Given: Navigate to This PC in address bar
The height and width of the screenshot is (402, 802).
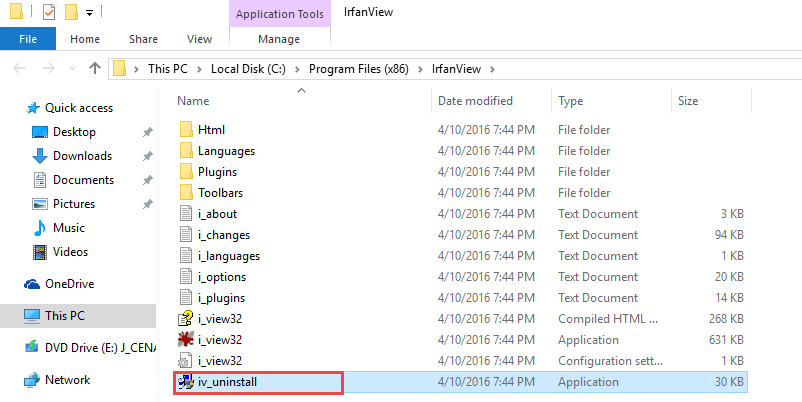Looking at the screenshot, I should click(x=168, y=69).
